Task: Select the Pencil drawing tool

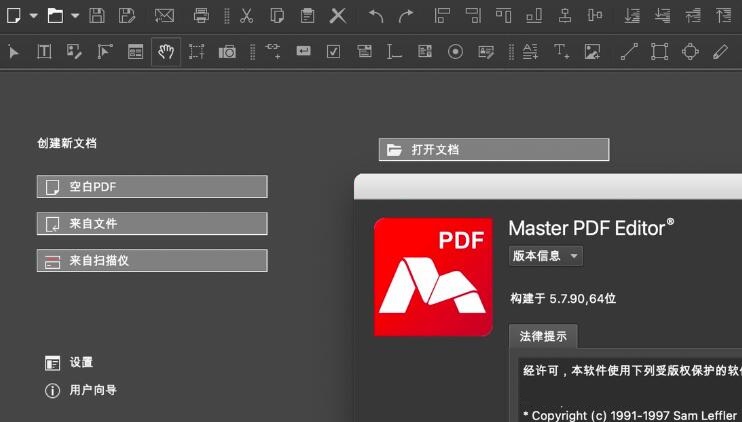Action: [721, 51]
